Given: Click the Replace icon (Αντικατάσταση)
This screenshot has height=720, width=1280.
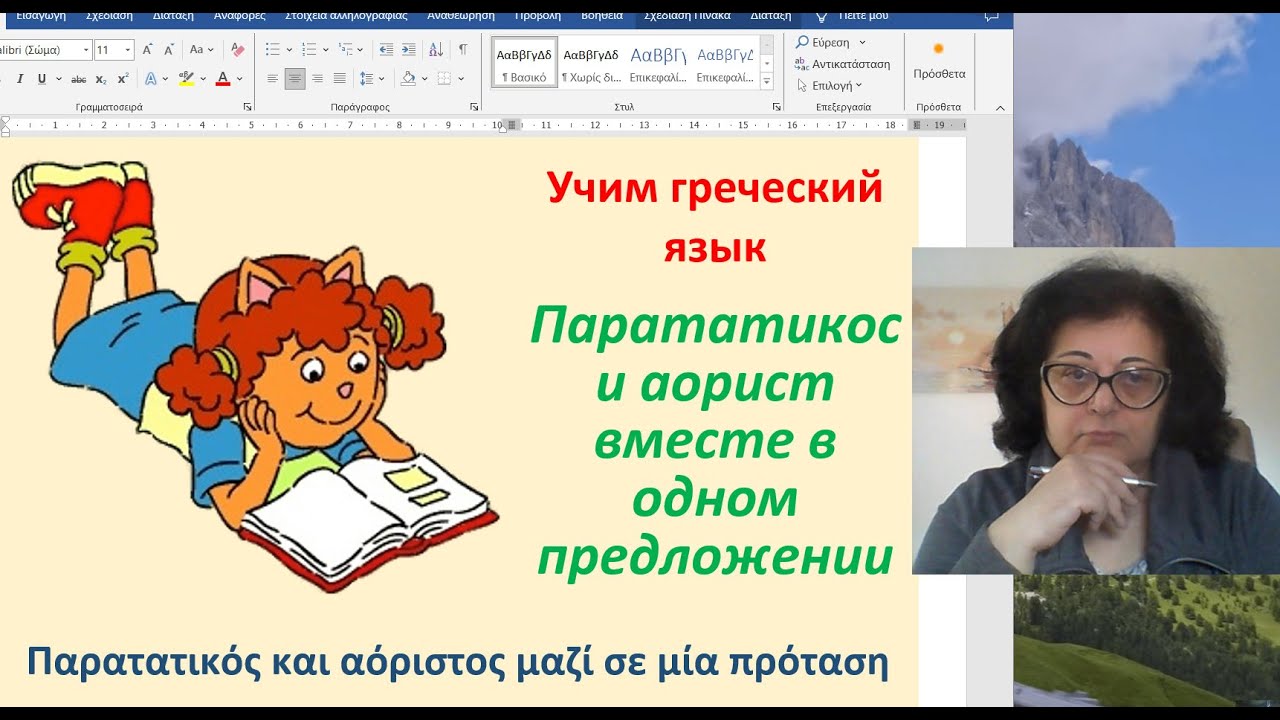Looking at the screenshot, I should point(801,64).
